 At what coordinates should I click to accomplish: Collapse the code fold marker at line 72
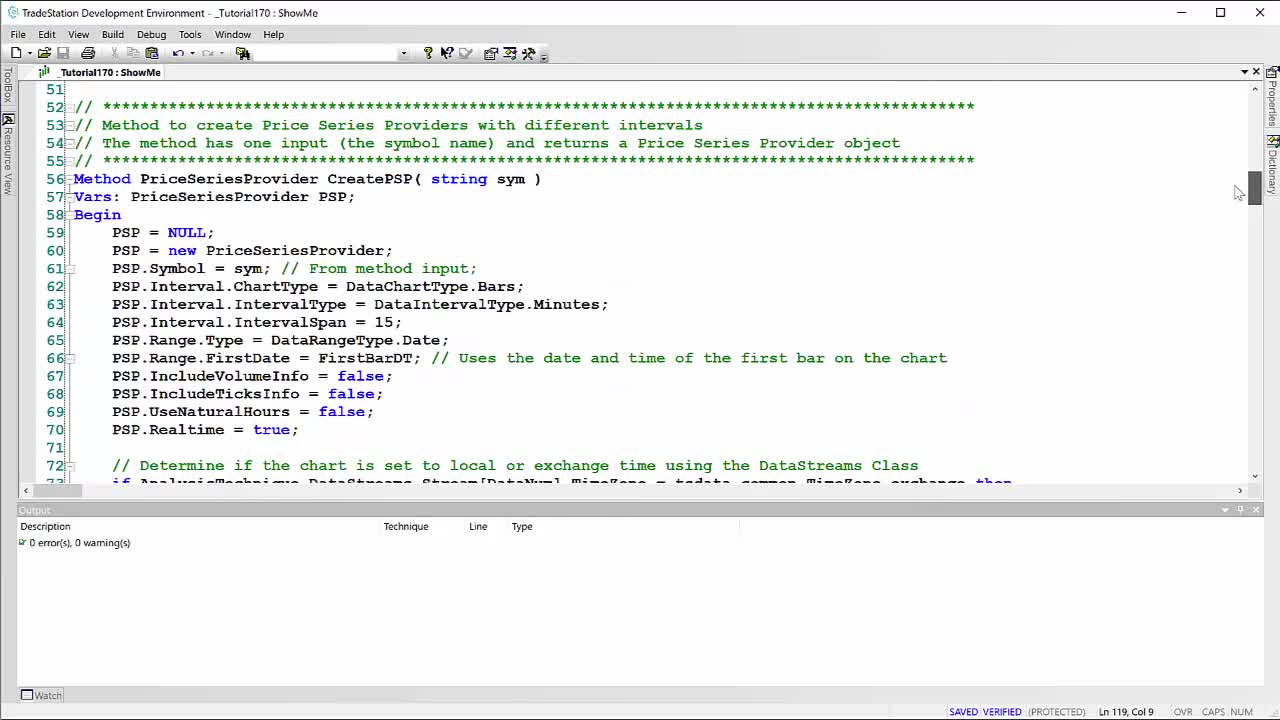(x=70, y=466)
